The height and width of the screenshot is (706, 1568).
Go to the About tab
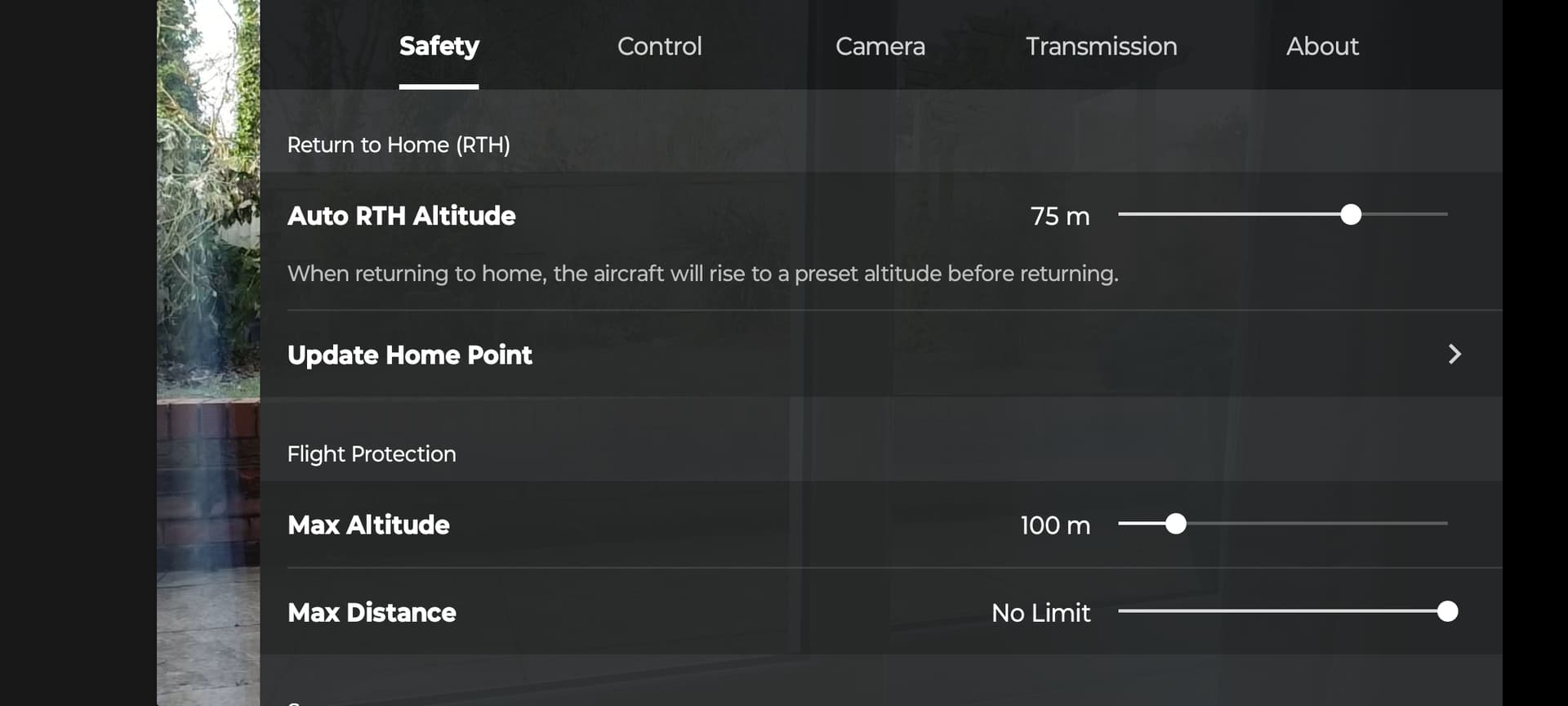pyautogui.click(x=1322, y=46)
